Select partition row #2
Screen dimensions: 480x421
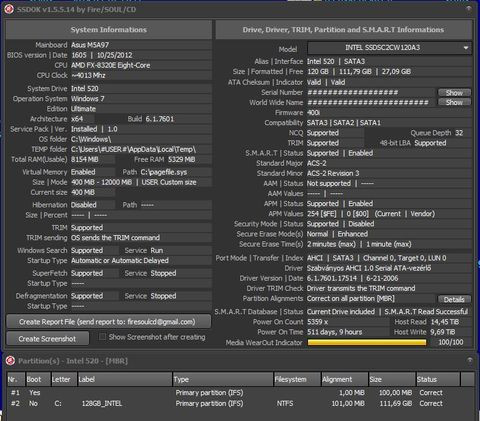(240, 403)
